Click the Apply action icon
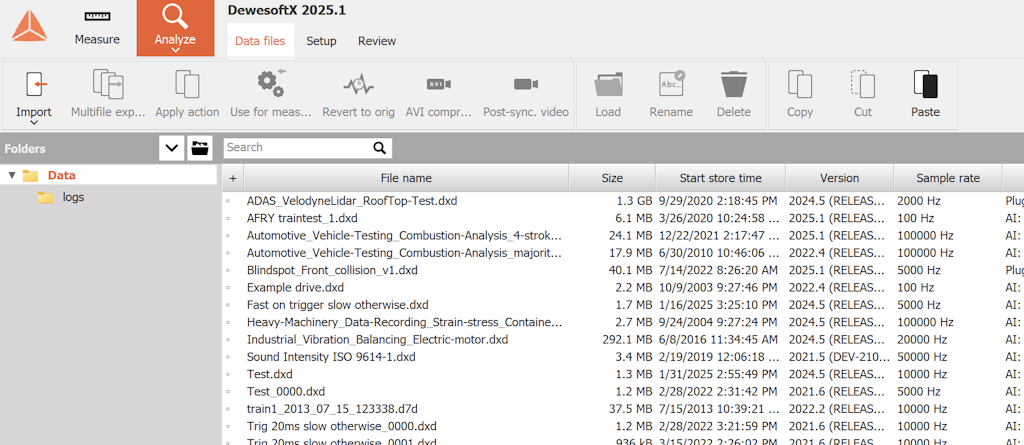This screenshot has height=445, width=1024. pos(187,84)
